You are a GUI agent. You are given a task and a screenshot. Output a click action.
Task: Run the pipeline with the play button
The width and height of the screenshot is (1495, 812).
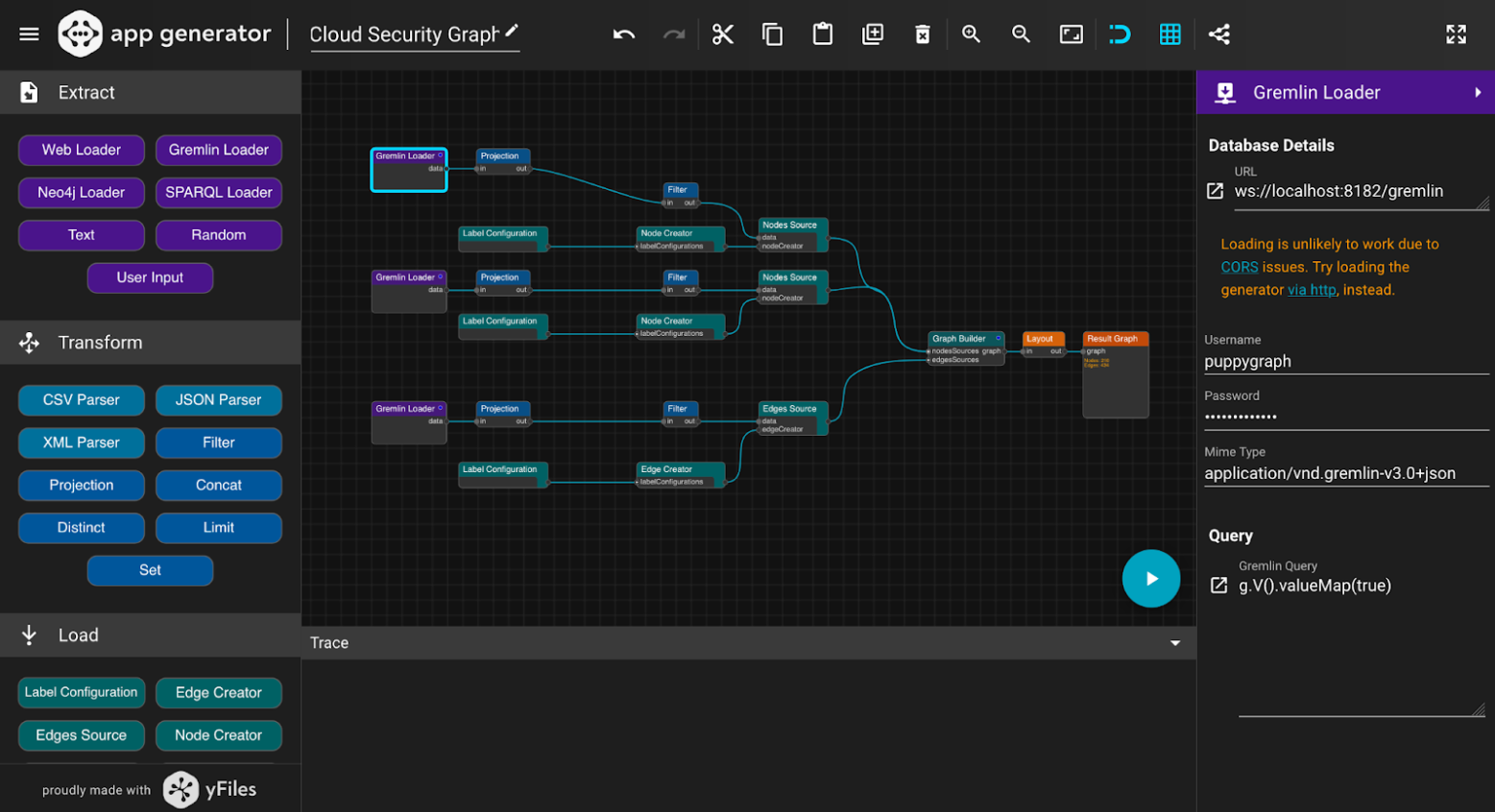tap(1150, 578)
